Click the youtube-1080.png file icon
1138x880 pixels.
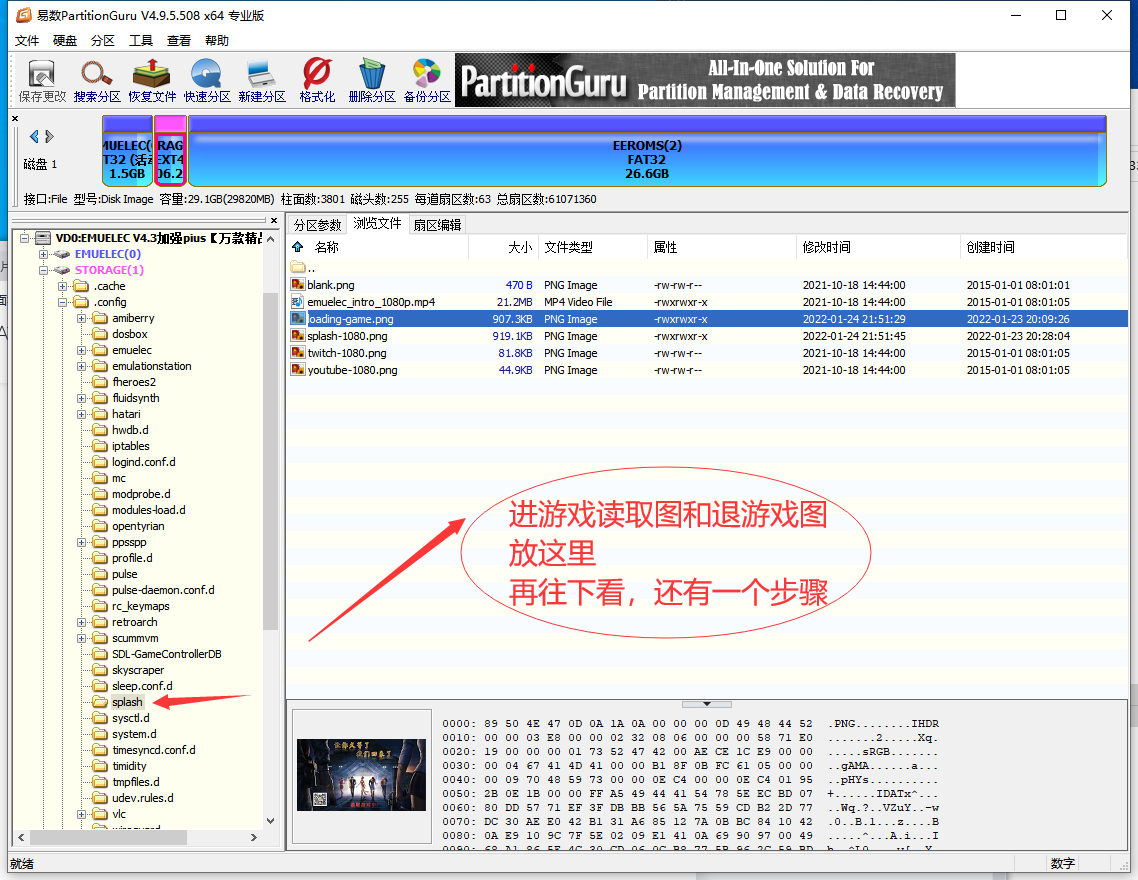(298, 370)
